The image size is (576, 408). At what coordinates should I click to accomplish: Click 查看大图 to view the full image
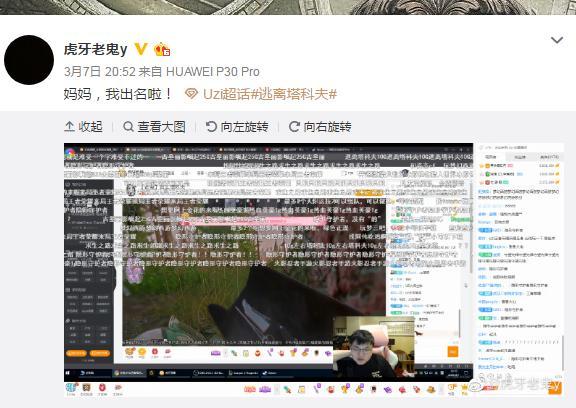(154, 127)
